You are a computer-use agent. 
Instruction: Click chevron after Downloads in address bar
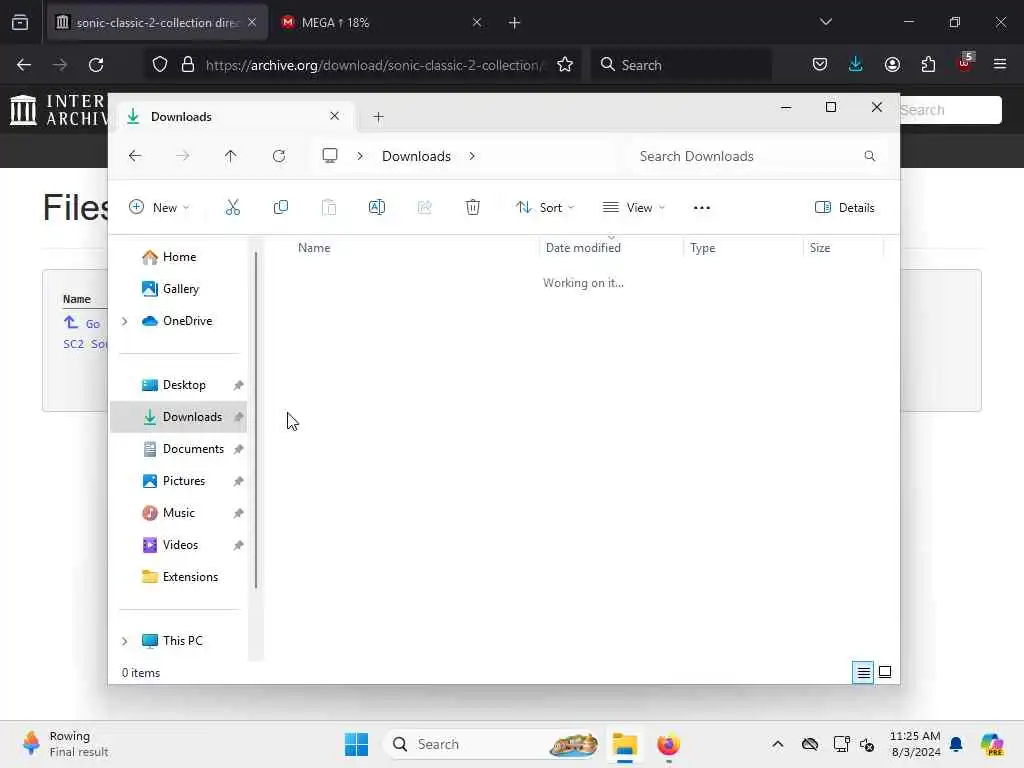(472, 156)
